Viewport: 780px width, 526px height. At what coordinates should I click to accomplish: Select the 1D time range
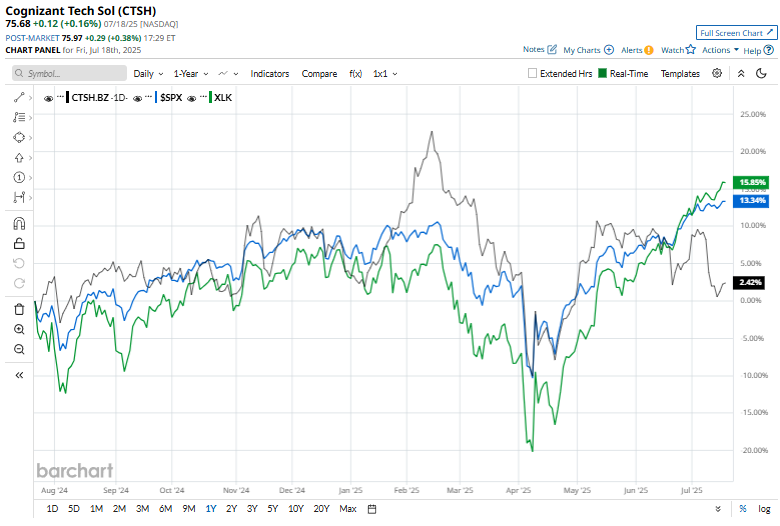click(x=52, y=509)
